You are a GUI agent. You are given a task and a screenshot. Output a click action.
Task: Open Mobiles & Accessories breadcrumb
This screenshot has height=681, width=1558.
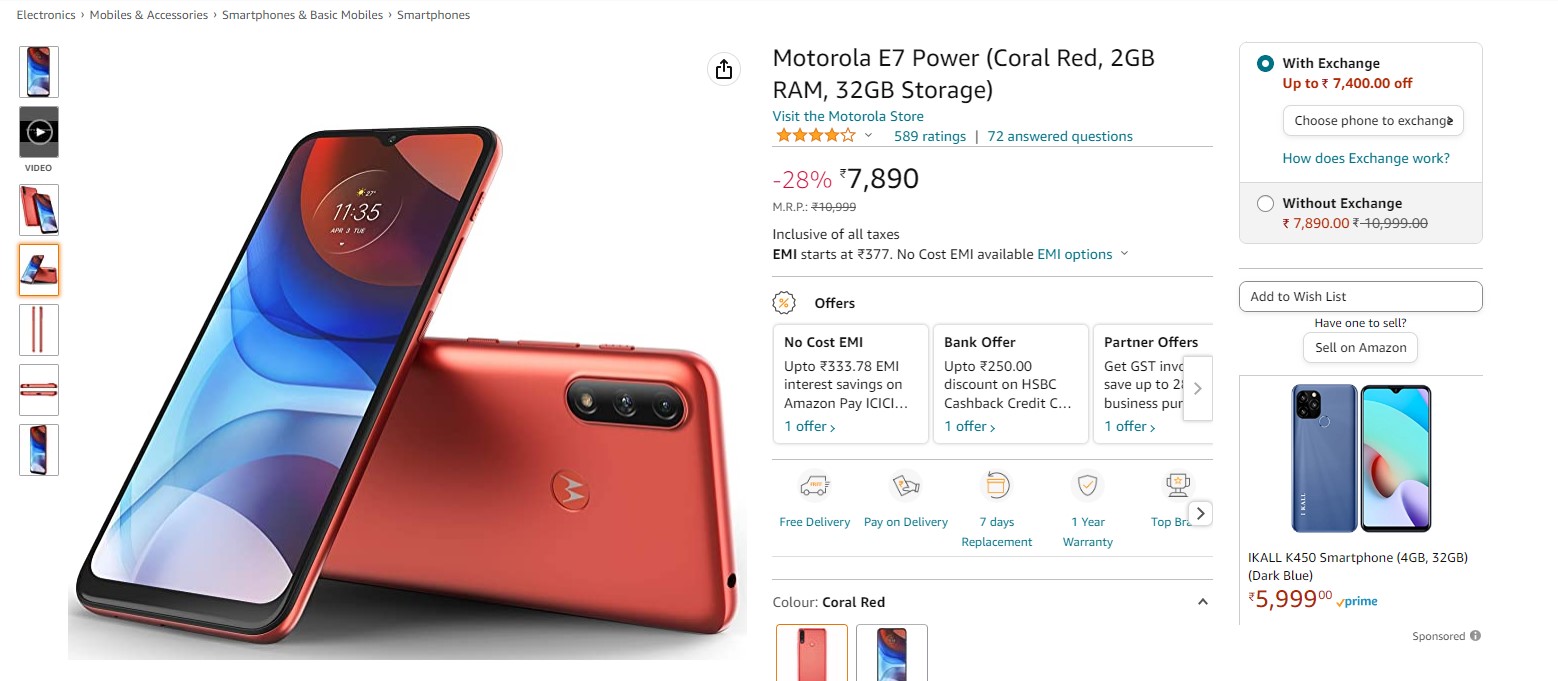tap(149, 15)
